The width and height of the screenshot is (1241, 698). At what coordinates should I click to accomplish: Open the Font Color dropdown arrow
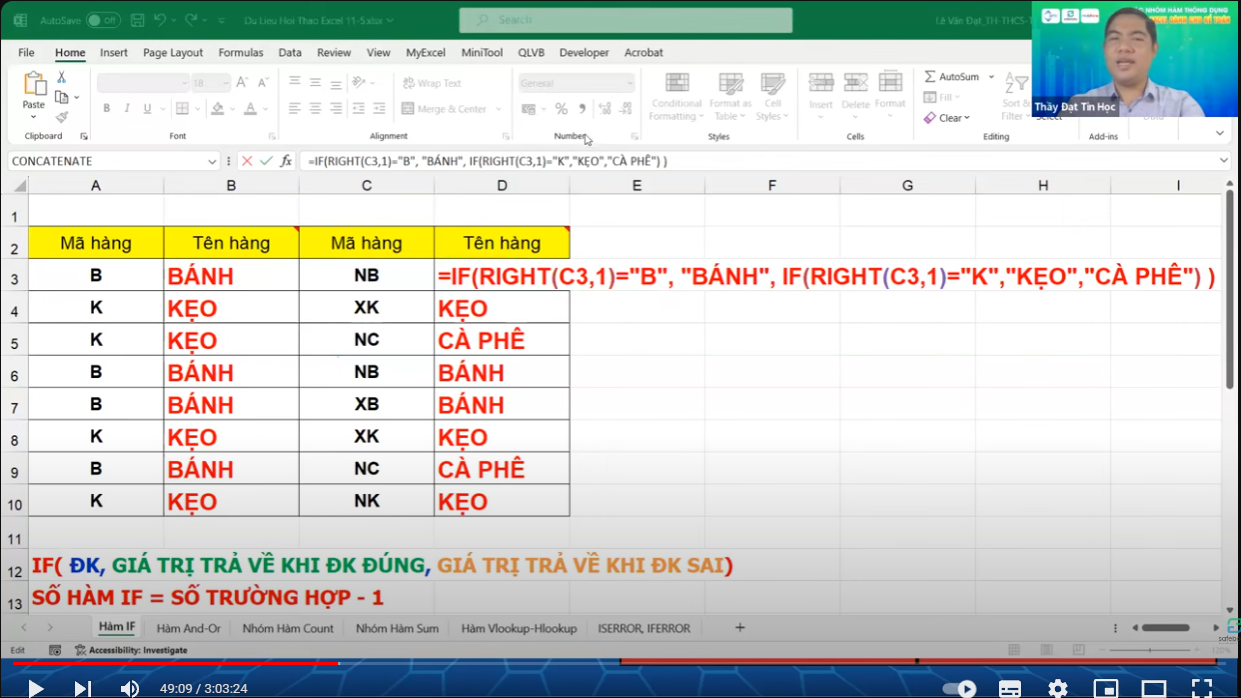tap(266, 109)
